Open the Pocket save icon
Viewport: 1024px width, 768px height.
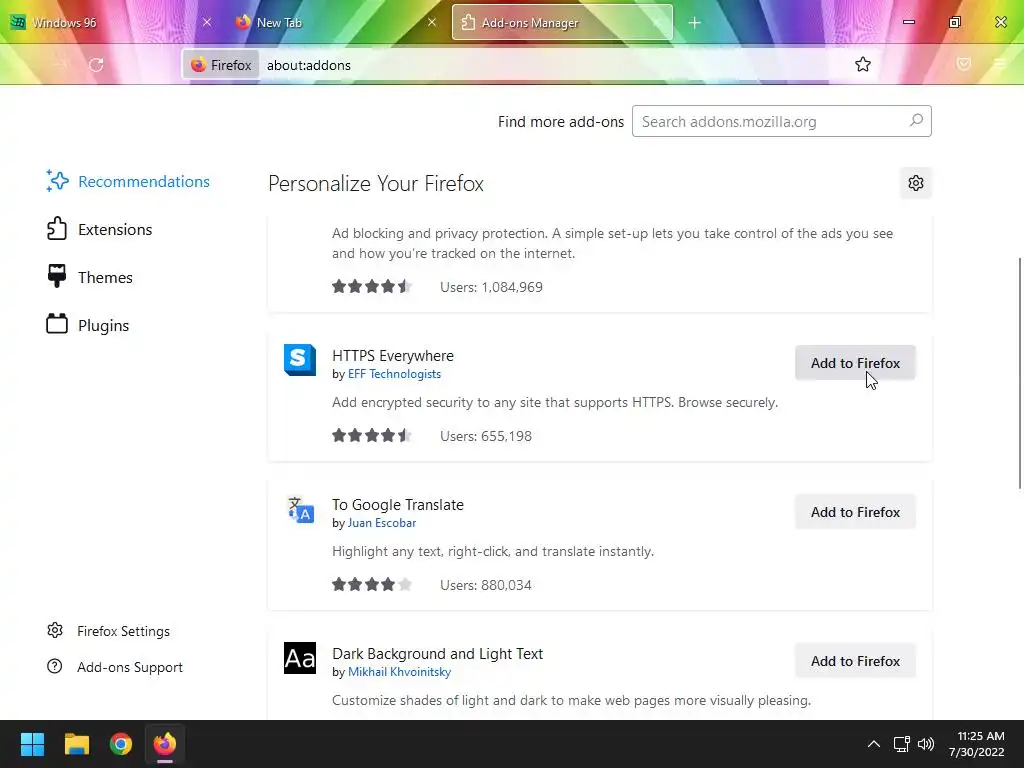pyautogui.click(x=964, y=63)
